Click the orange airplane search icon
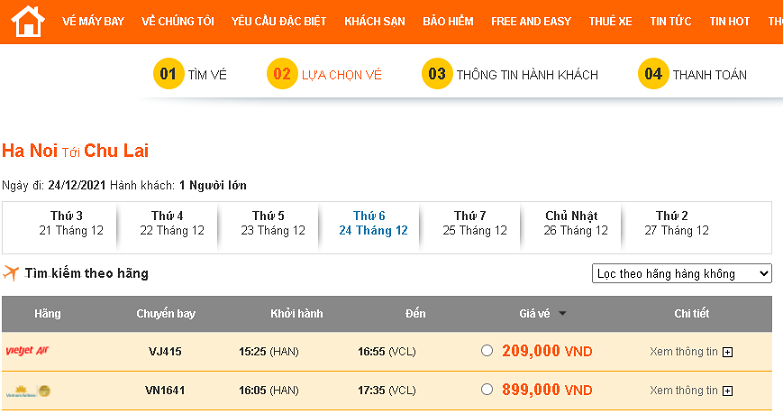The image size is (783, 414). [10, 273]
